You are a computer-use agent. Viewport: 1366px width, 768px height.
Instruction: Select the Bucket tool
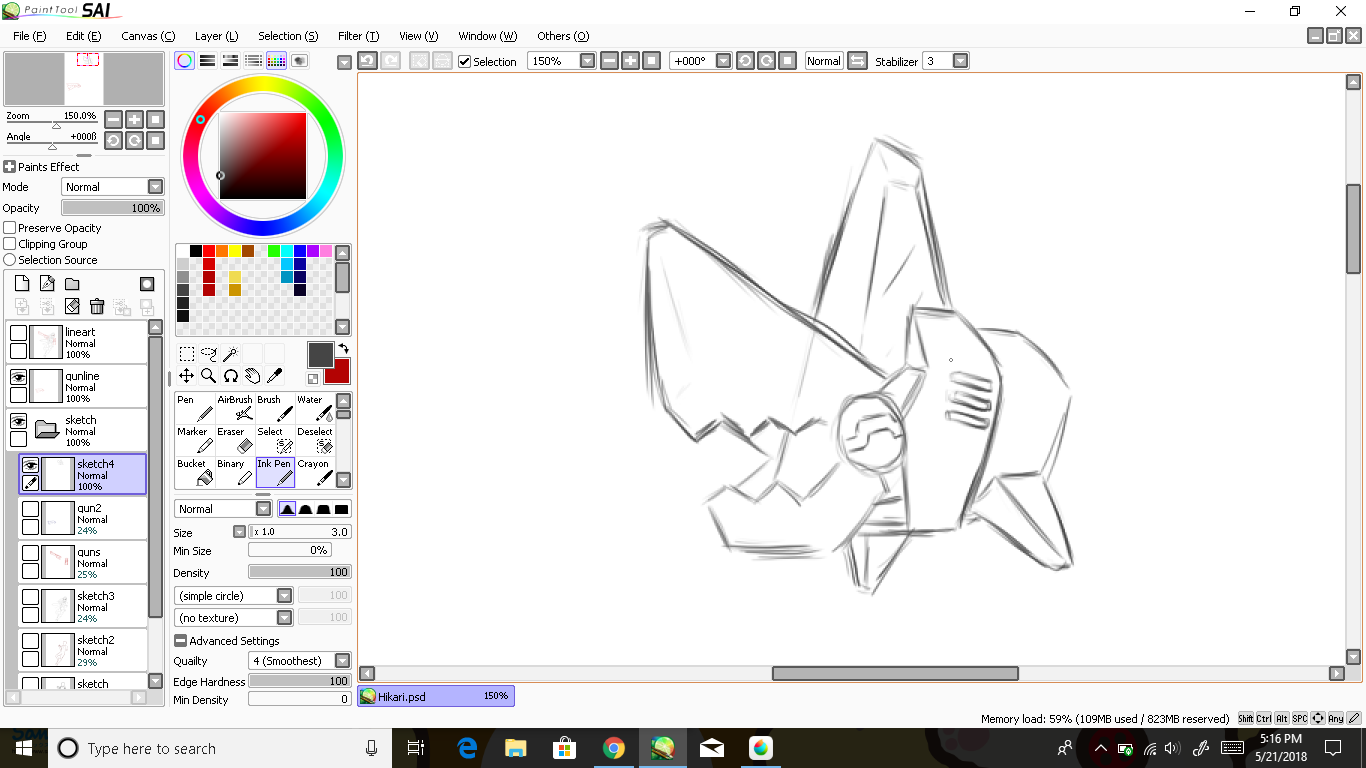(195, 472)
